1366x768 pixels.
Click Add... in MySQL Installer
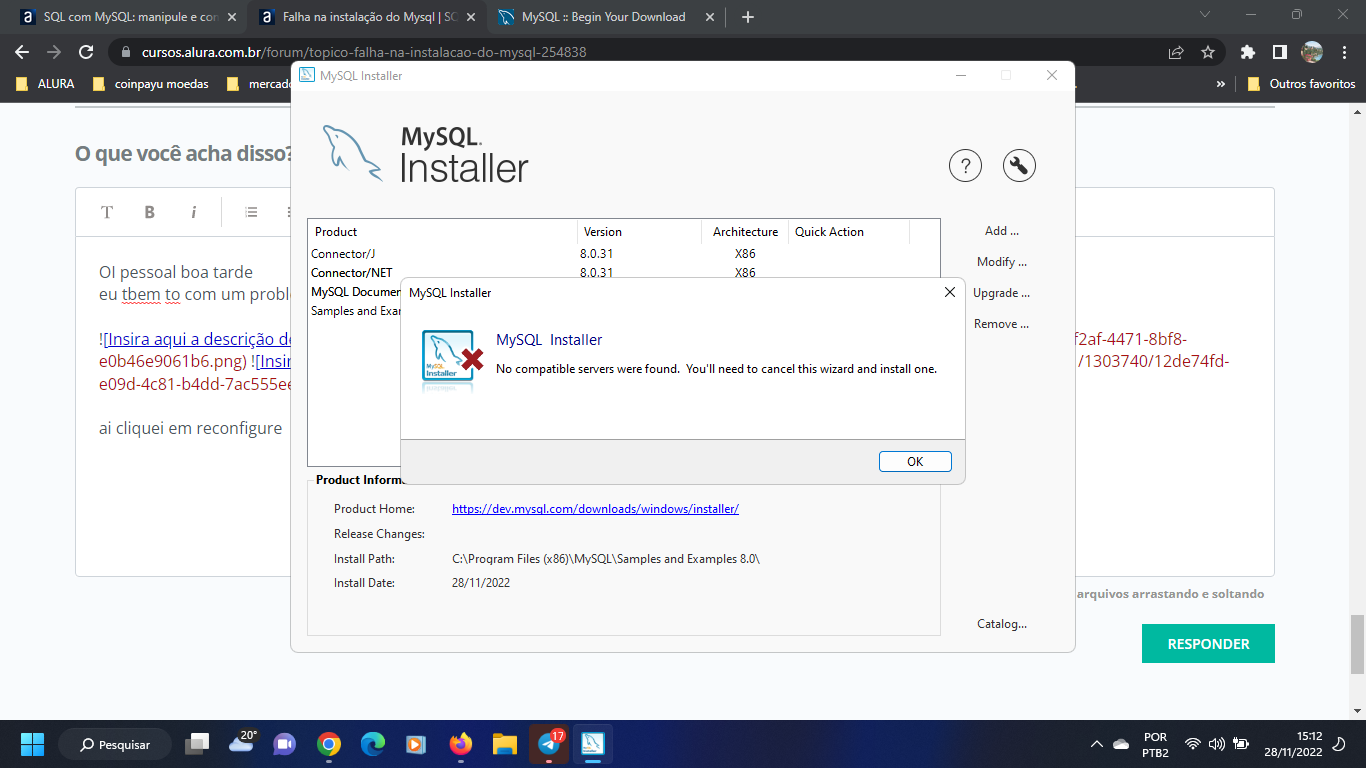(1001, 231)
